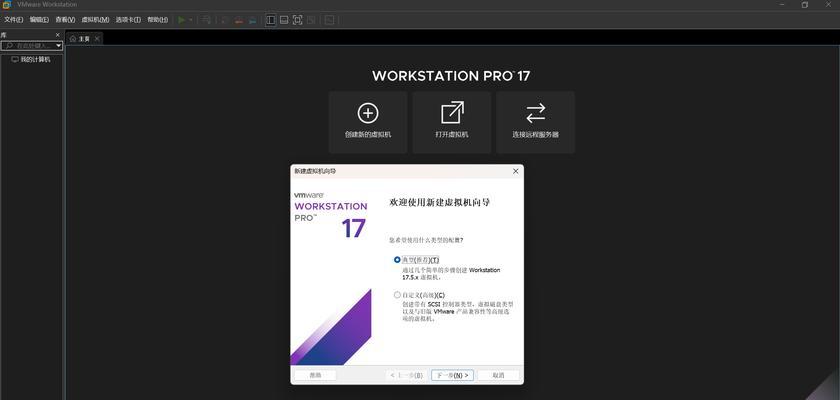Toggle the show library sidebar view icon

point(271,20)
